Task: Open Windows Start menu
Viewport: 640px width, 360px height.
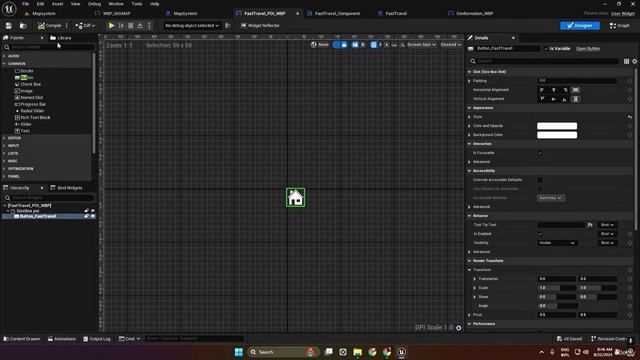Action: [x=239, y=352]
